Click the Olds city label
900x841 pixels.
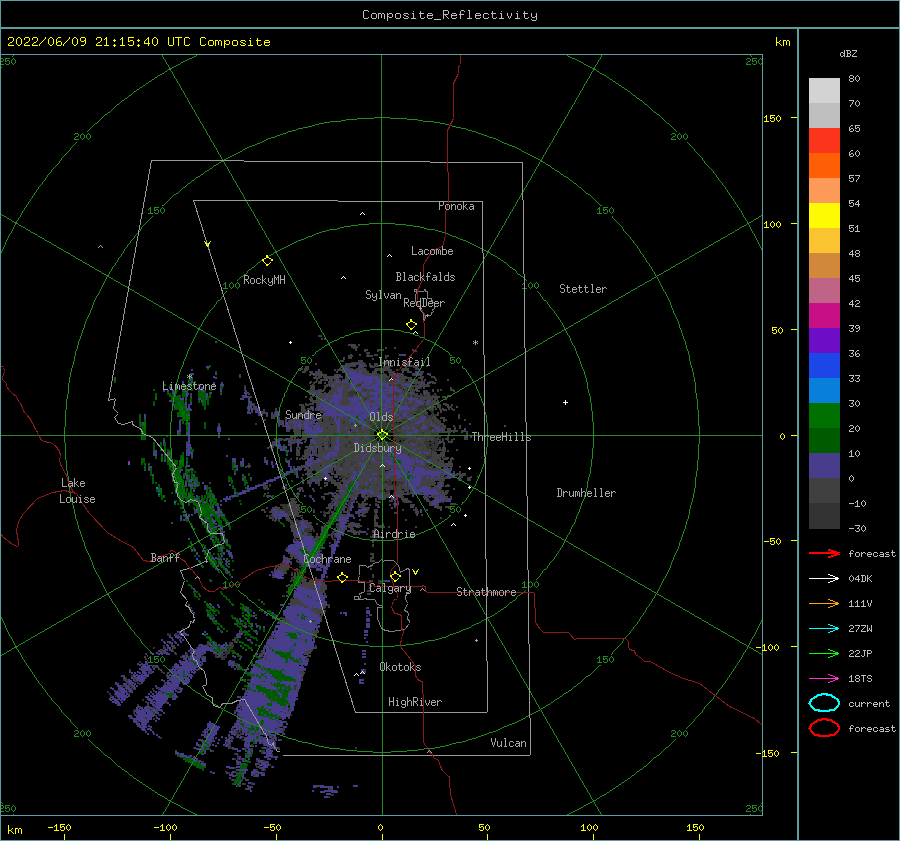pyautogui.click(x=381, y=417)
